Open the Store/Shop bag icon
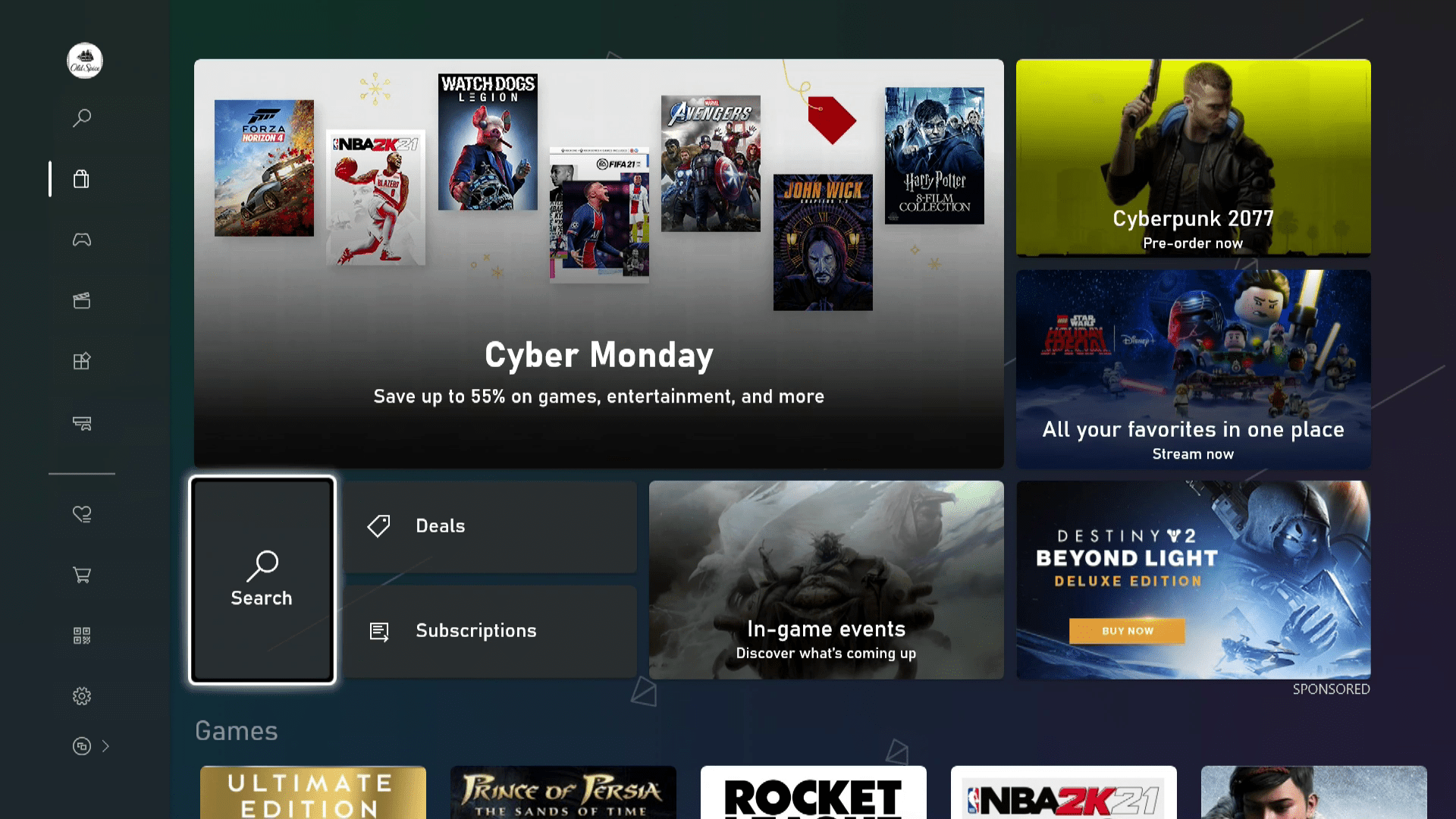 (81, 178)
